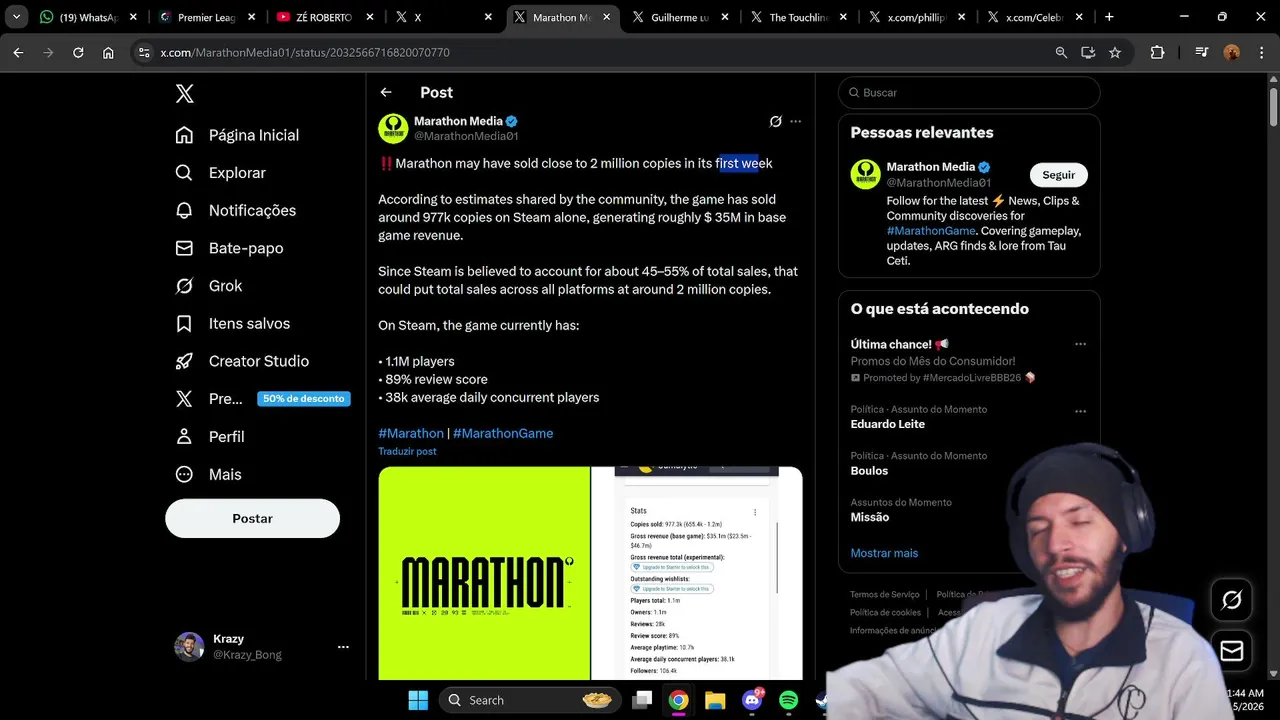1280x720 pixels.
Task: Click the 50% de desconto badge
Action: (304, 399)
